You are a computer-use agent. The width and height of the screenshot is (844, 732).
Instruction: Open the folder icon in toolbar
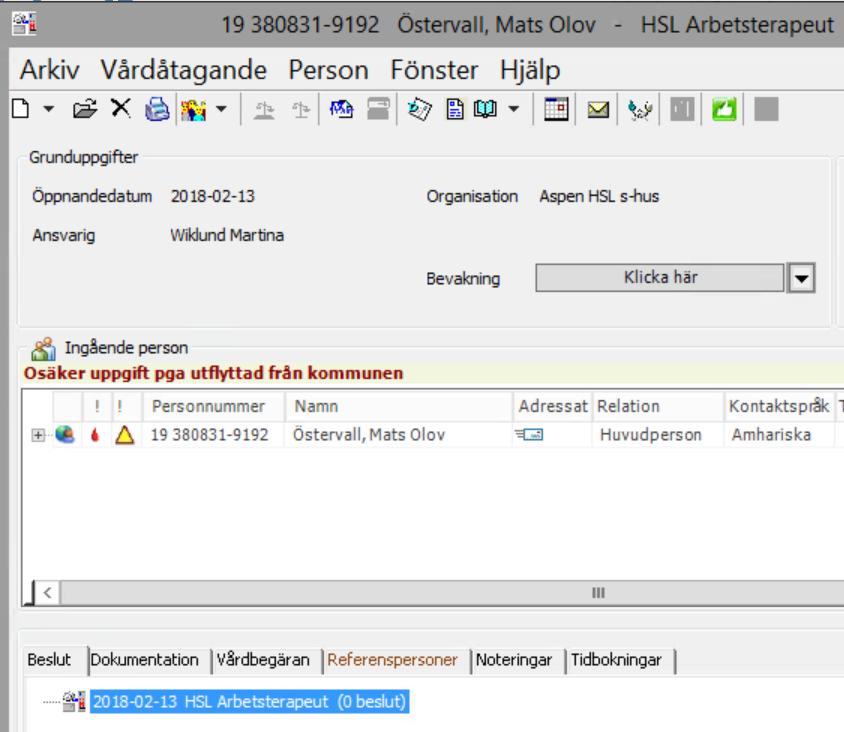[85, 109]
